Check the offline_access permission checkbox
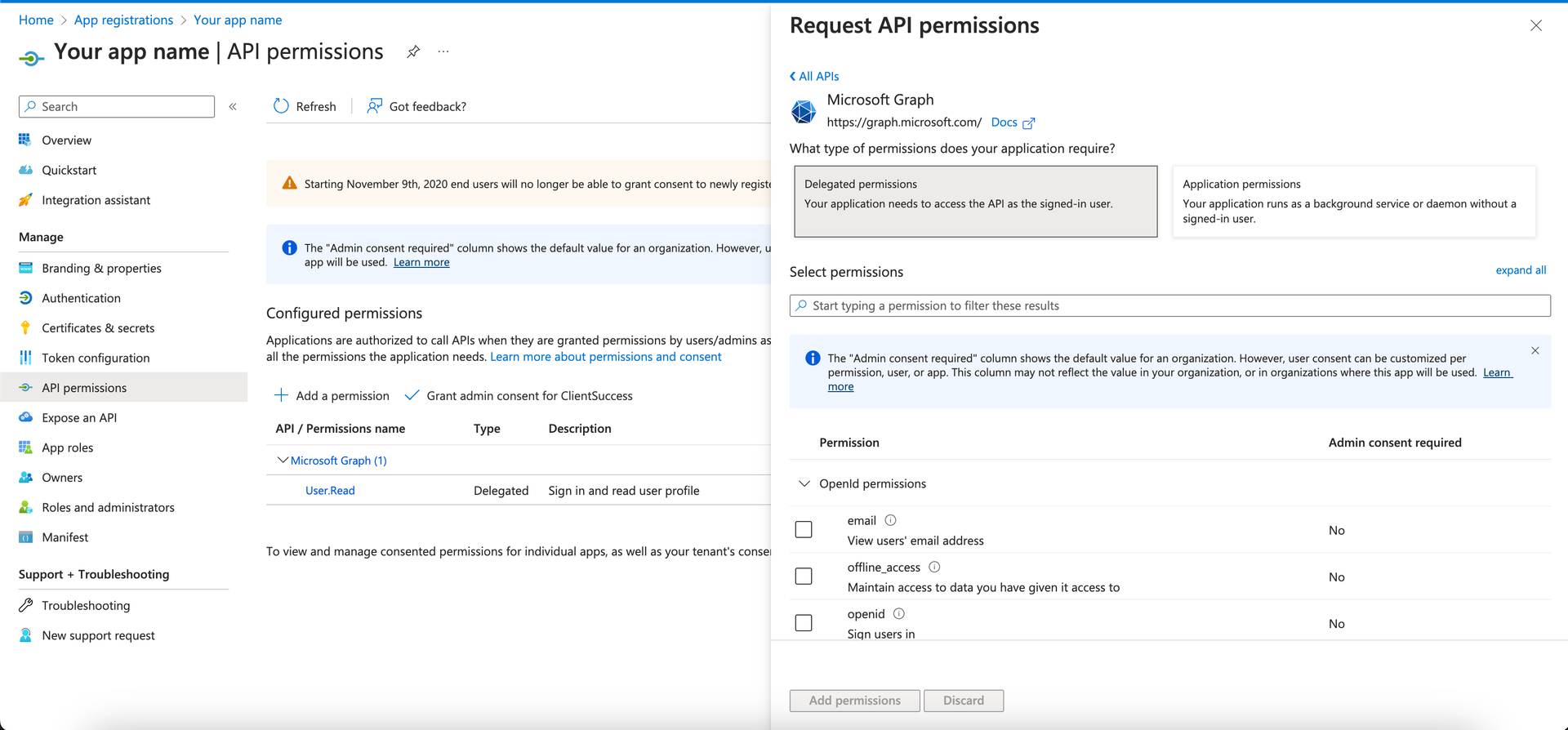Viewport: 1568px width, 730px height. pyautogui.click(x=804, y=576)
